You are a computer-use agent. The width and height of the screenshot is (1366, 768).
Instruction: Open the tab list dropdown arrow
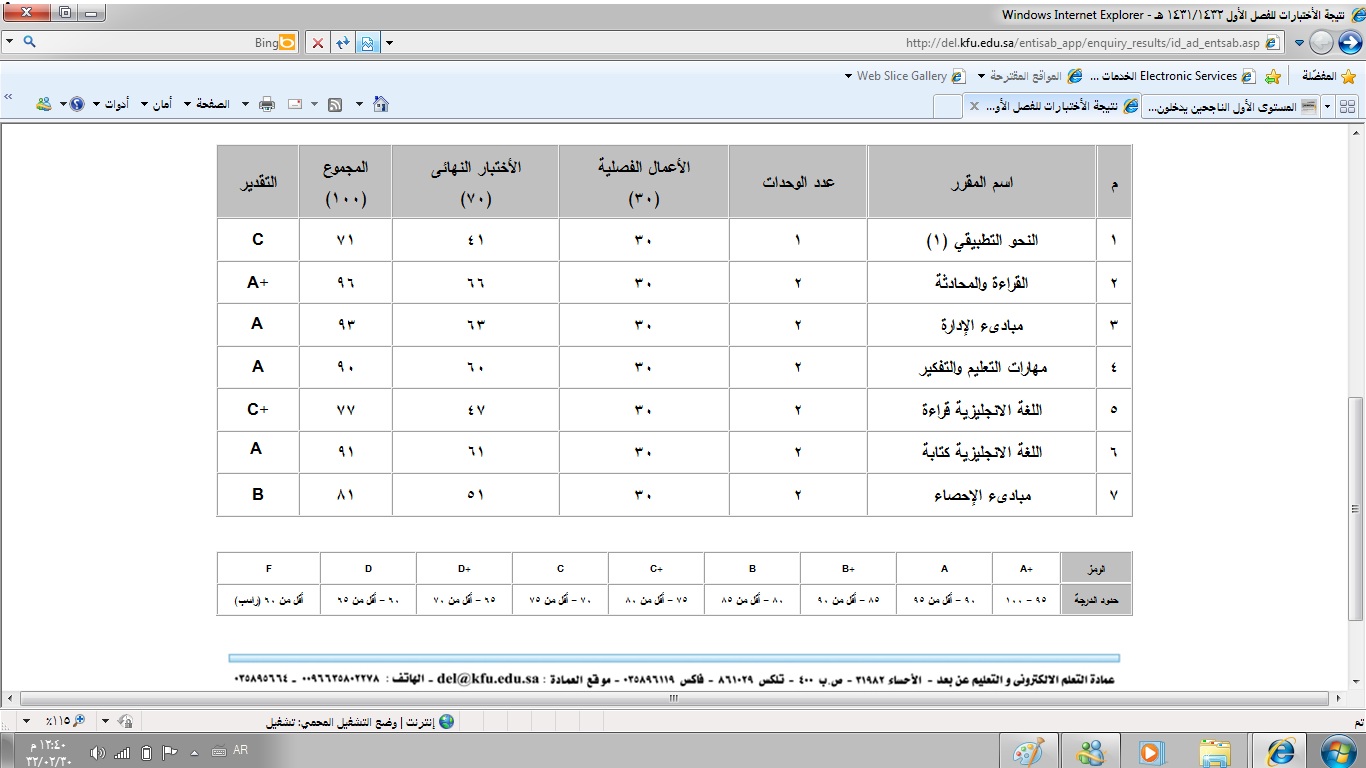pyautogui.click(x=1327, y=106)
